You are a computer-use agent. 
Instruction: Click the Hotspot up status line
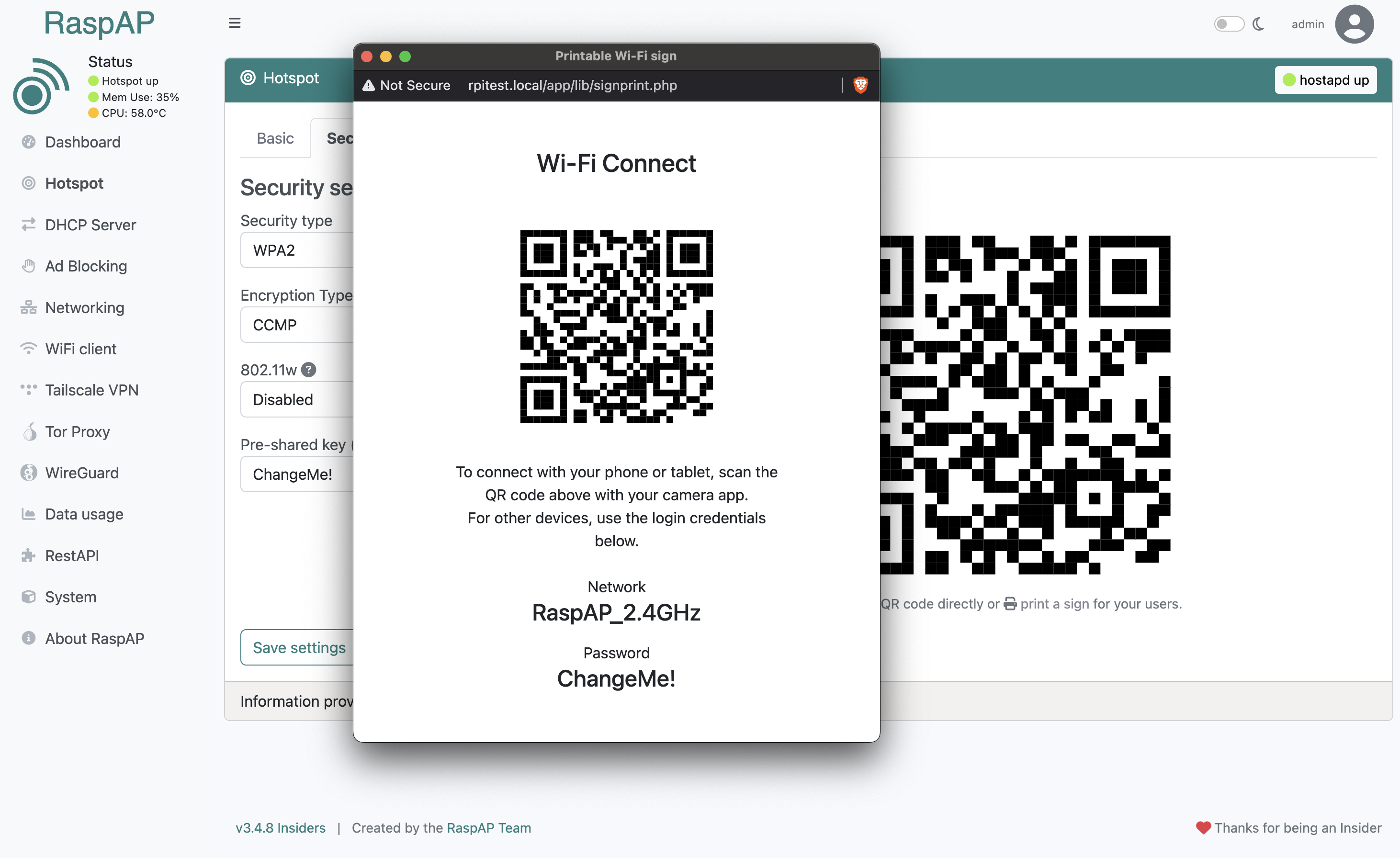pyautogui.click(x=124, y=81)
